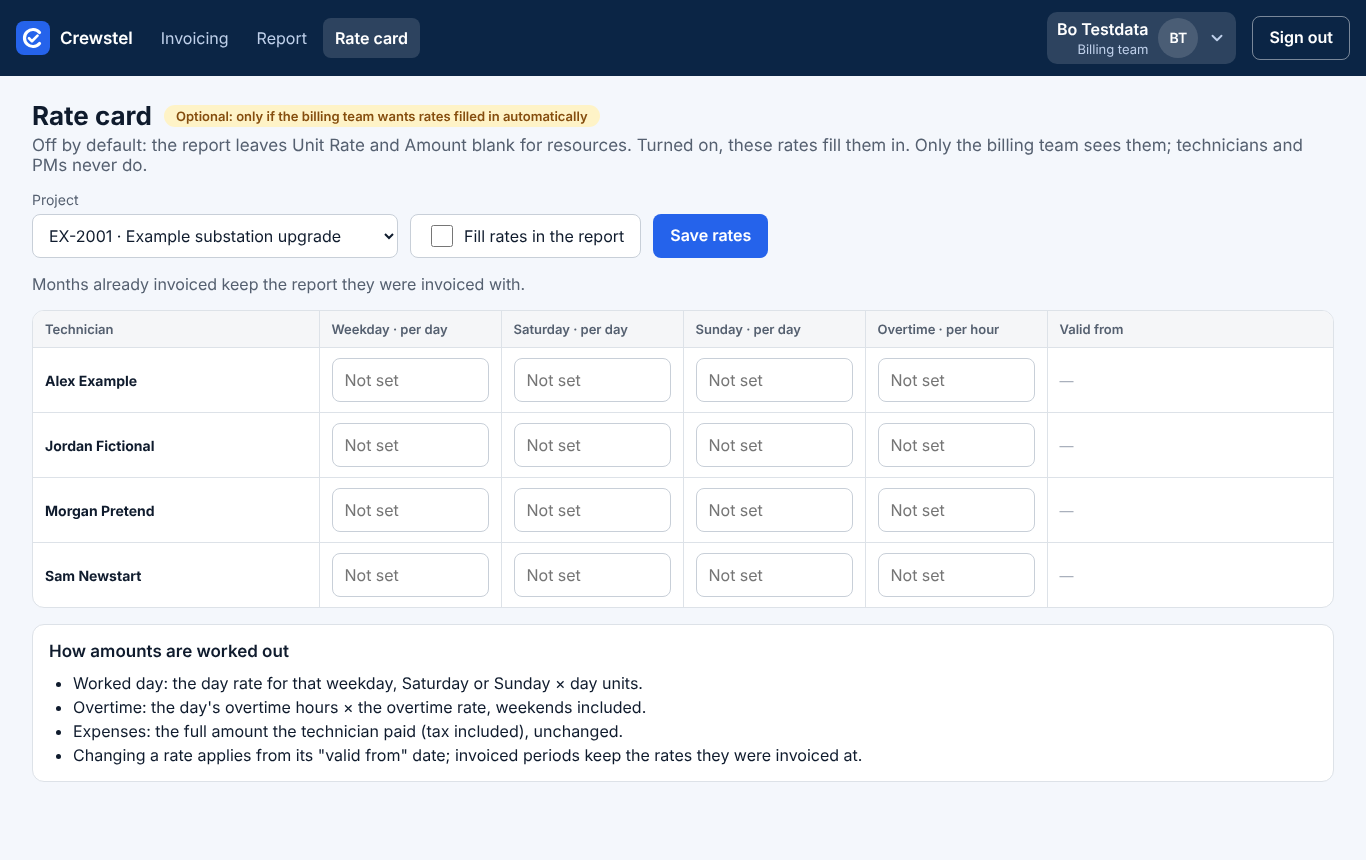
Task: Go to the Report tab
Action: [x=282, y=38]
